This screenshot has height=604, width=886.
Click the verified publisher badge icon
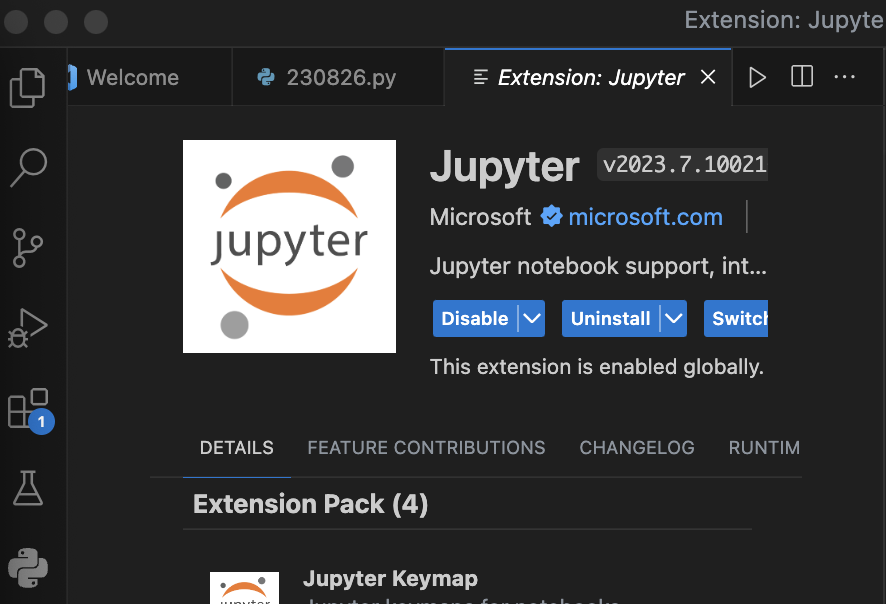point(551,216)
